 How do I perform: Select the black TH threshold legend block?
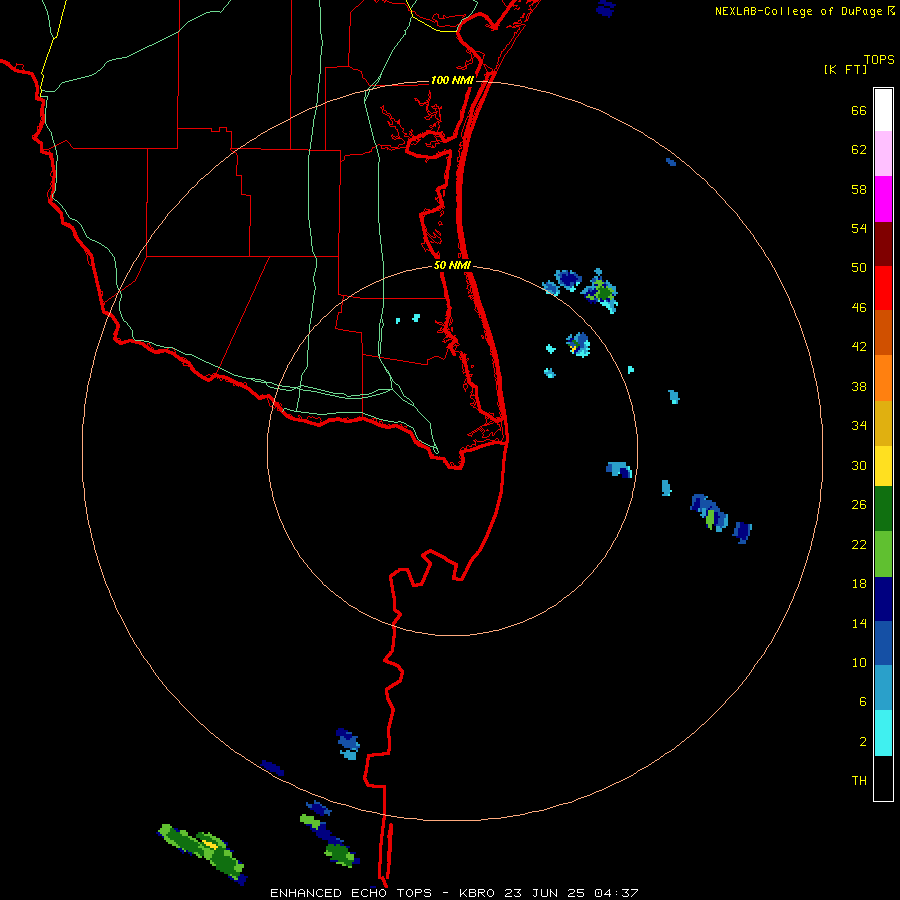pyautogui.click(x=883, y=778)
